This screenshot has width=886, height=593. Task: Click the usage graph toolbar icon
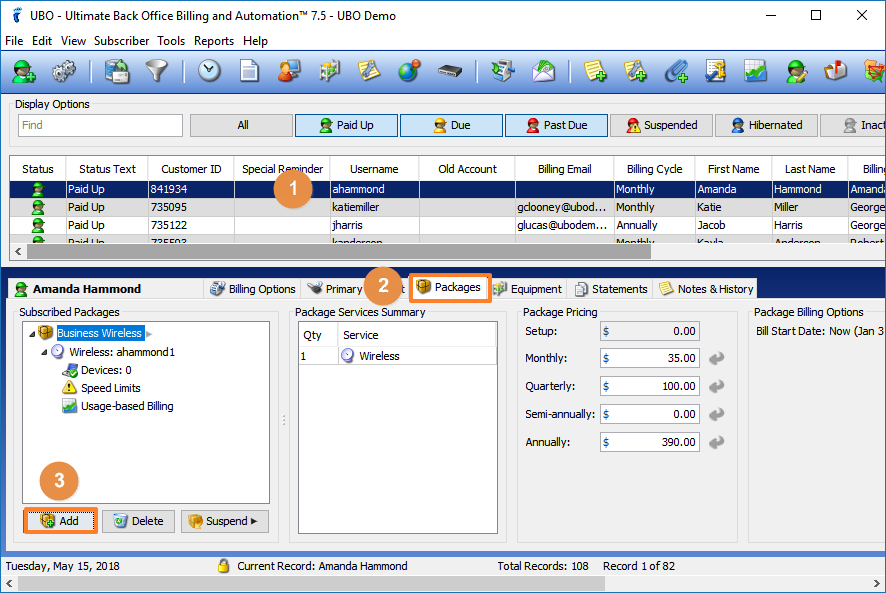point(755,72)
